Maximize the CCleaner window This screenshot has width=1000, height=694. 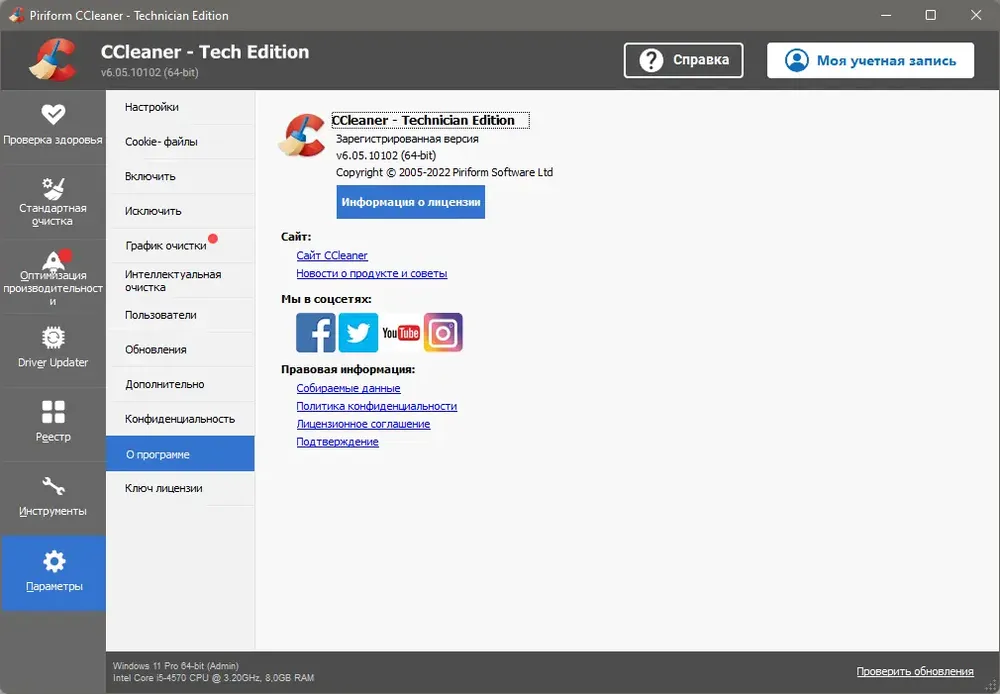click(930, 15)
